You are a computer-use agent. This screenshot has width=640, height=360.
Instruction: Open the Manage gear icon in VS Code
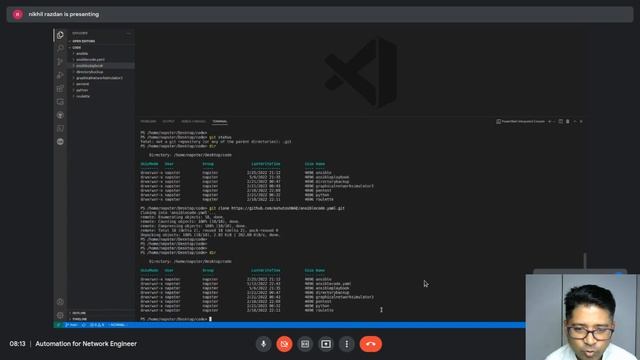60,315
